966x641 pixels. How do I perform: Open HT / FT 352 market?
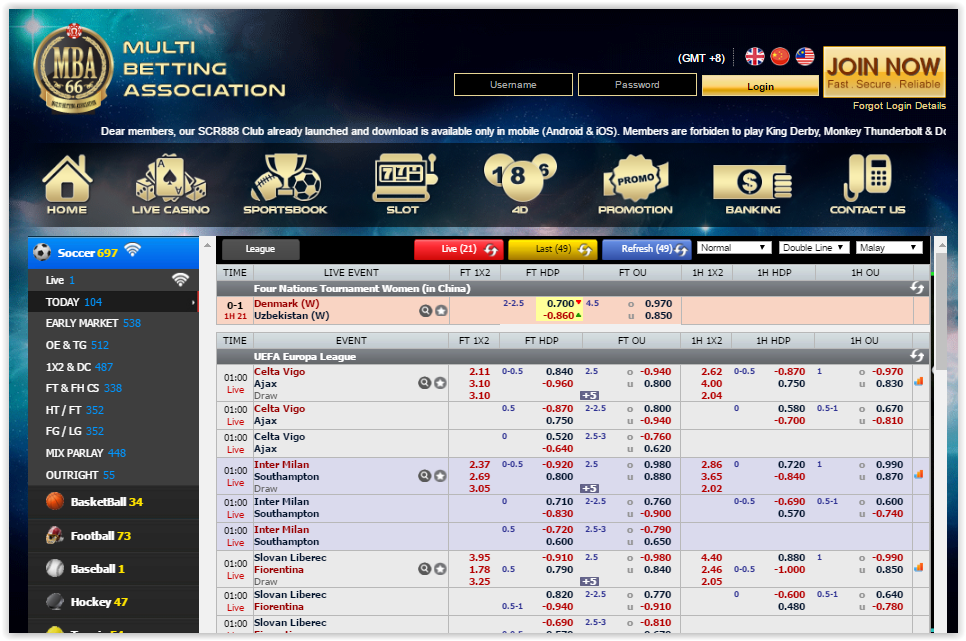[x=113, y=410]
